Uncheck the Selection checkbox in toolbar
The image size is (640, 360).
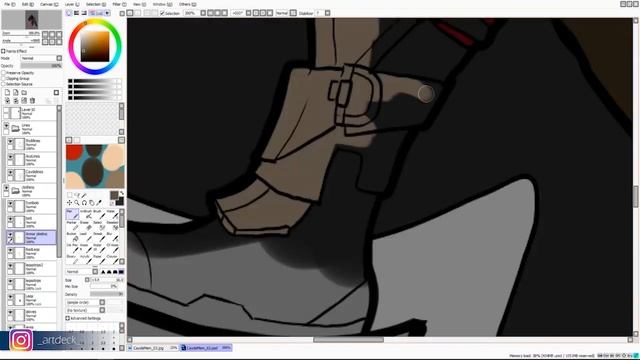(162, 13)
